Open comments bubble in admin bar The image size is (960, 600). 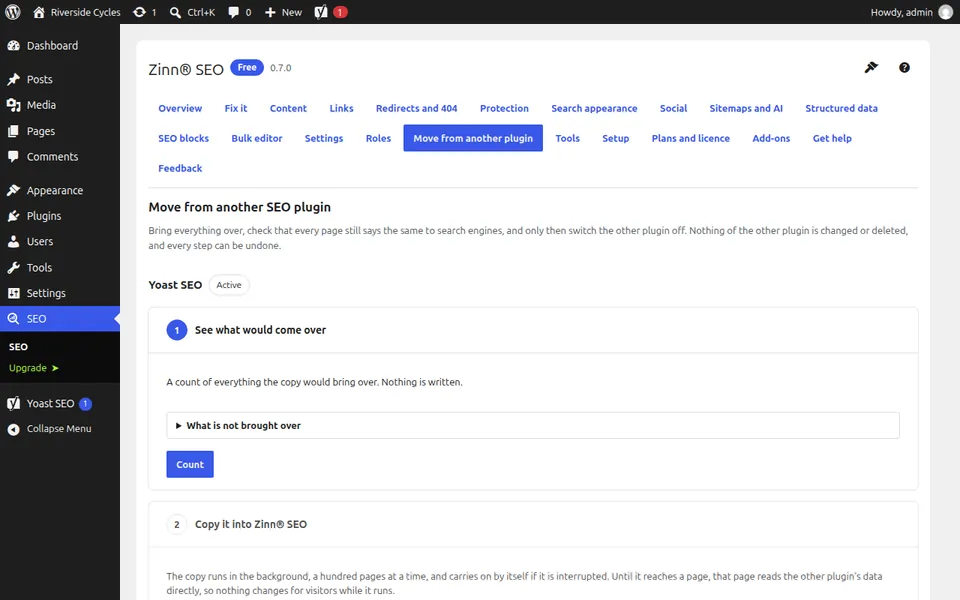[x=239, y=12]
